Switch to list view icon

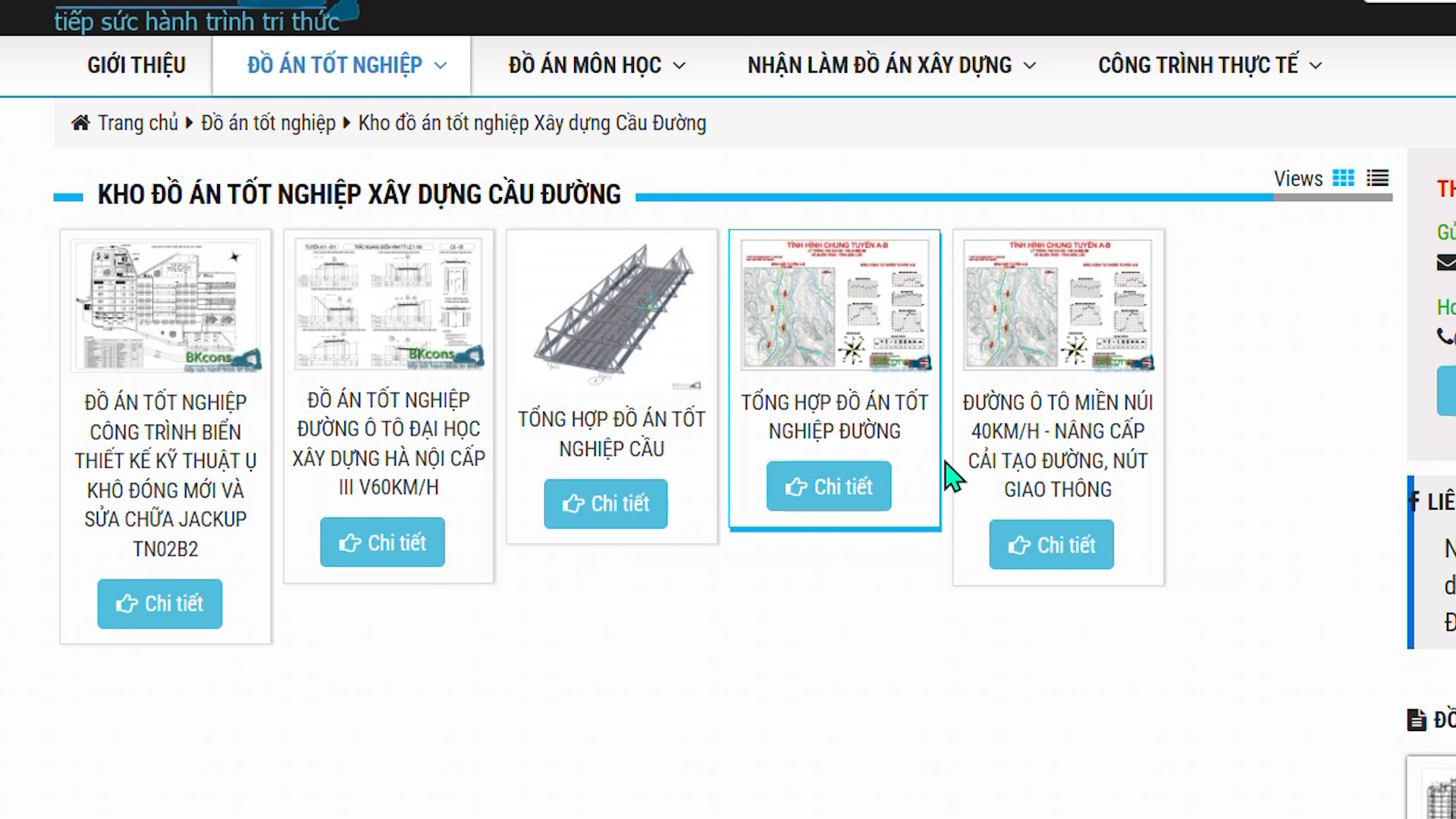(x=1377, y=178)
